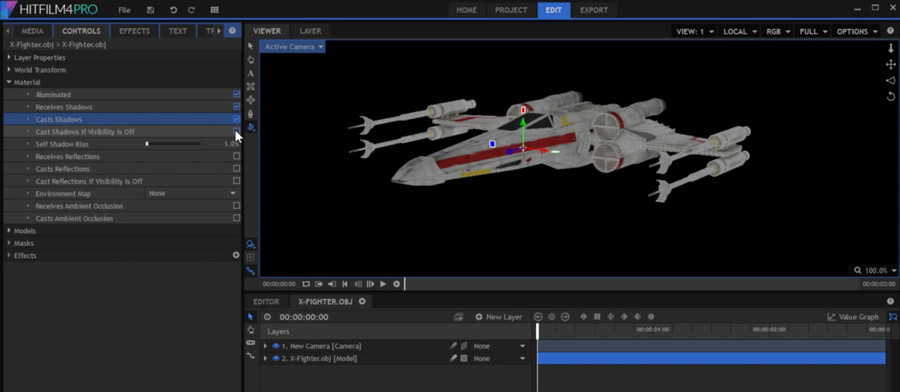Click the go to previous keyframe icon

[x=538, y=317]
